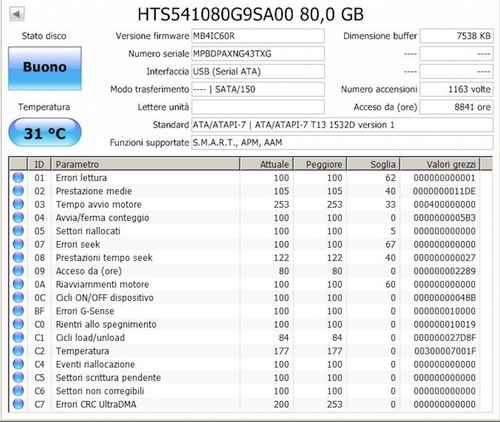Select the Cicli ON/OFF dispositivo parameter row
The image size is (500, 422).
(x=250, y=297)
